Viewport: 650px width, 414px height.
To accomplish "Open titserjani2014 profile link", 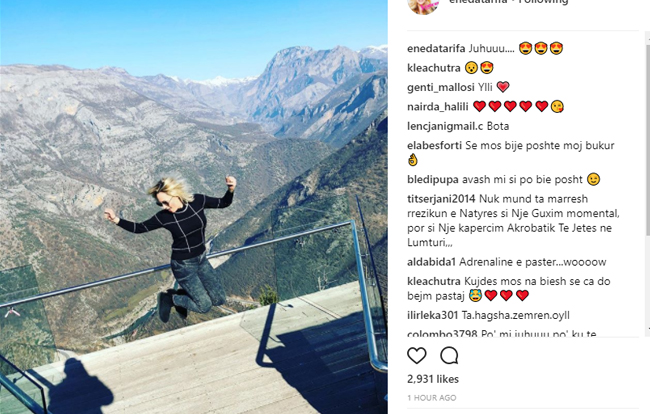I will 441,199.
